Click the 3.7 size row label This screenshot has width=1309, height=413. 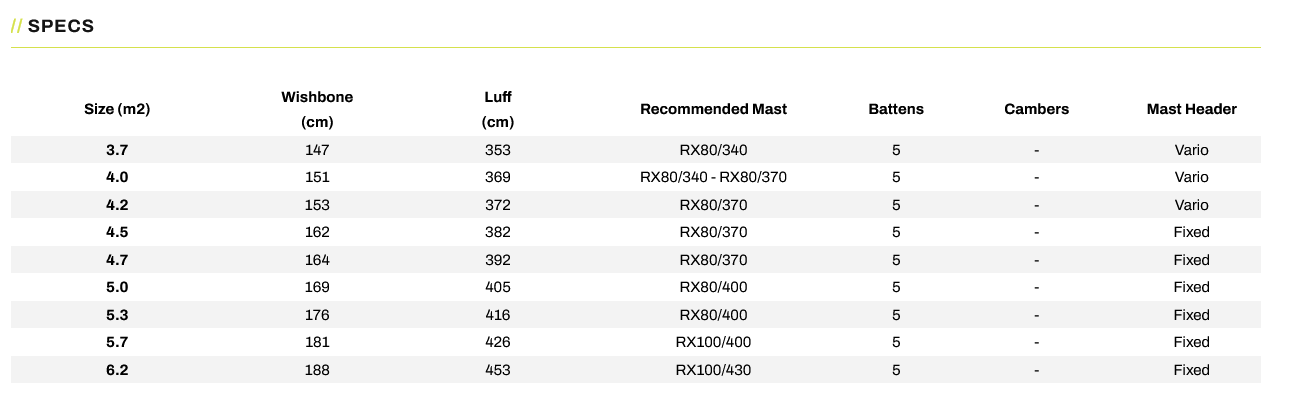tap(117, 150)
